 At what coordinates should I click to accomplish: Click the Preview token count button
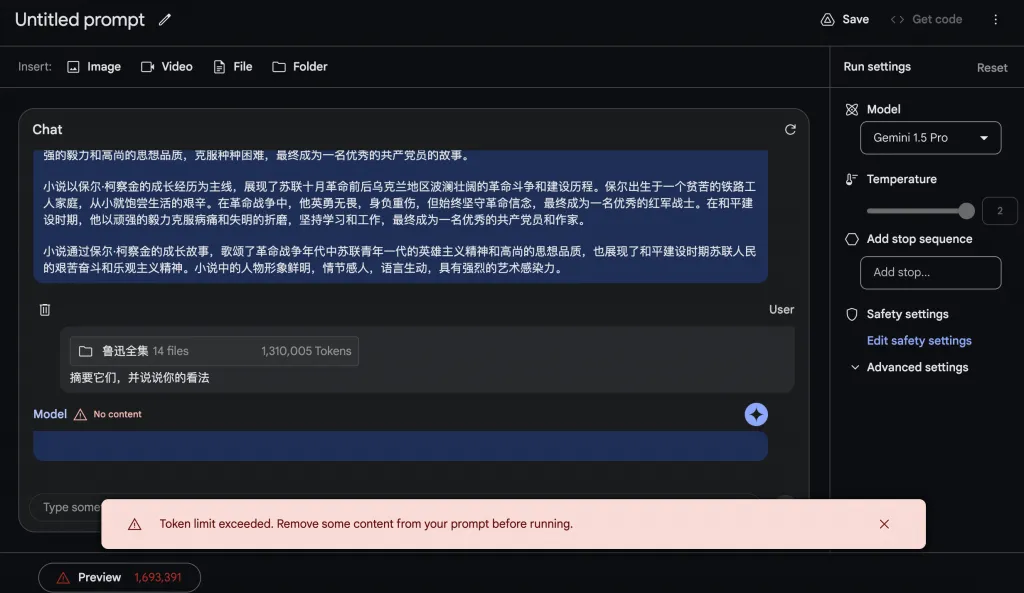click(x=119, y=577)
